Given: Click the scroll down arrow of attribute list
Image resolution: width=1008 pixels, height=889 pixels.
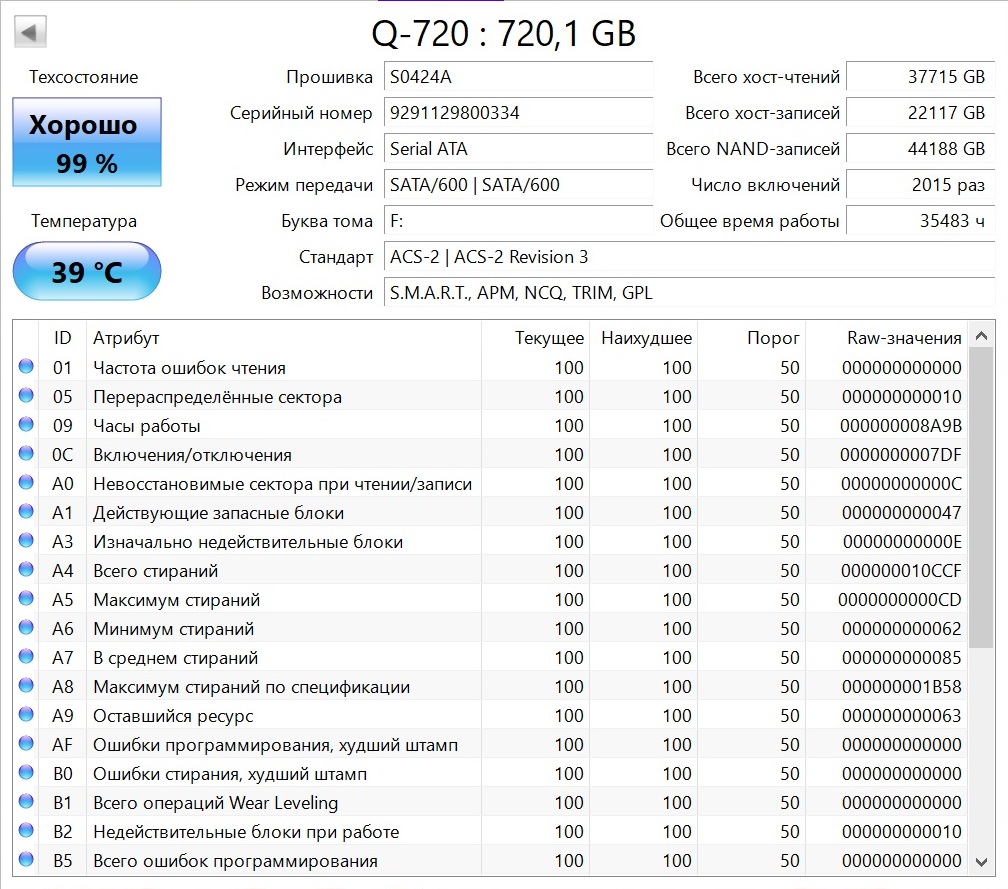Looking at the screenshot, I should pos(981,862).
